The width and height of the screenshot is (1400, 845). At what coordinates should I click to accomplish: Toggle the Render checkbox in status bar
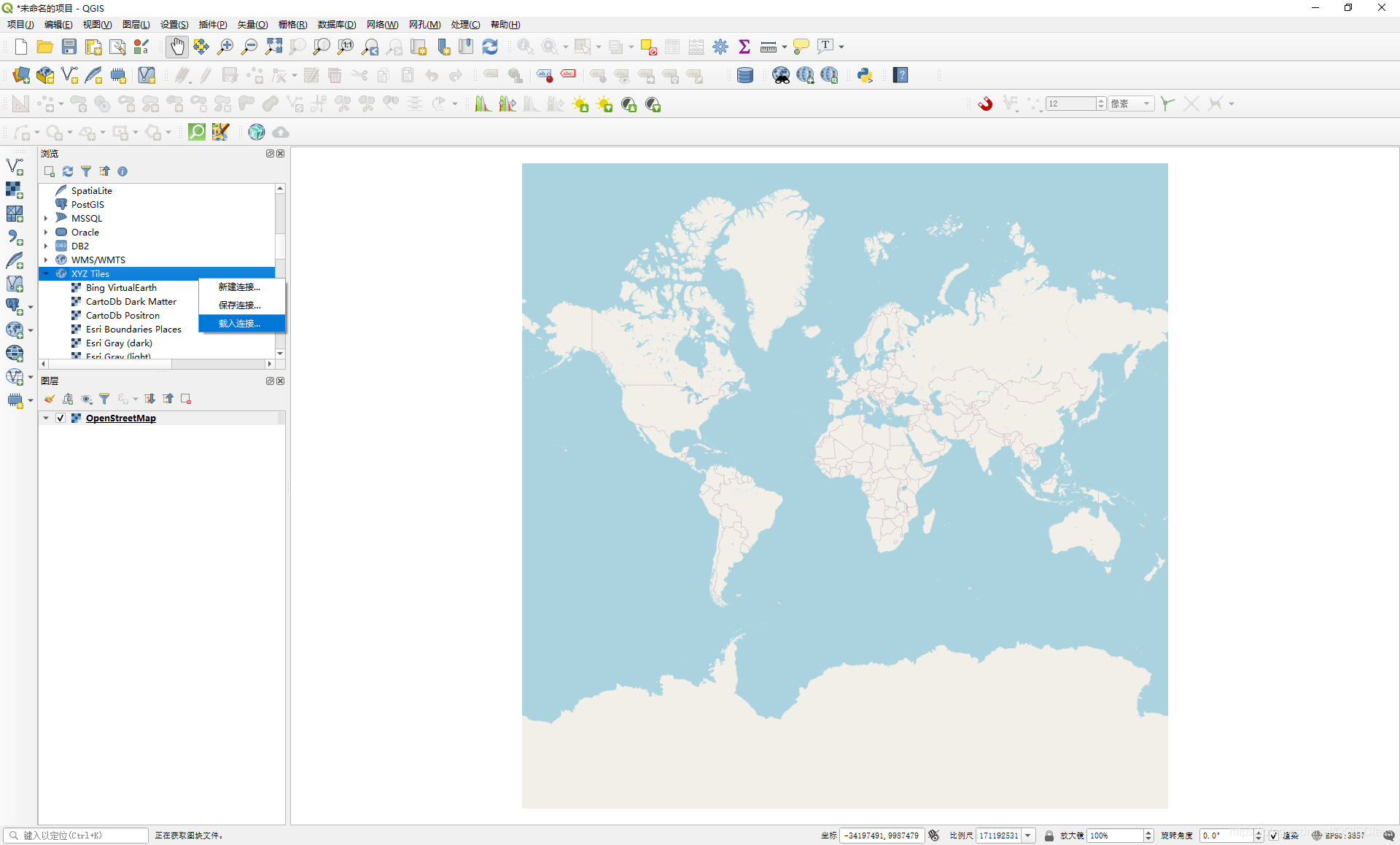[x=1273, y=836]
